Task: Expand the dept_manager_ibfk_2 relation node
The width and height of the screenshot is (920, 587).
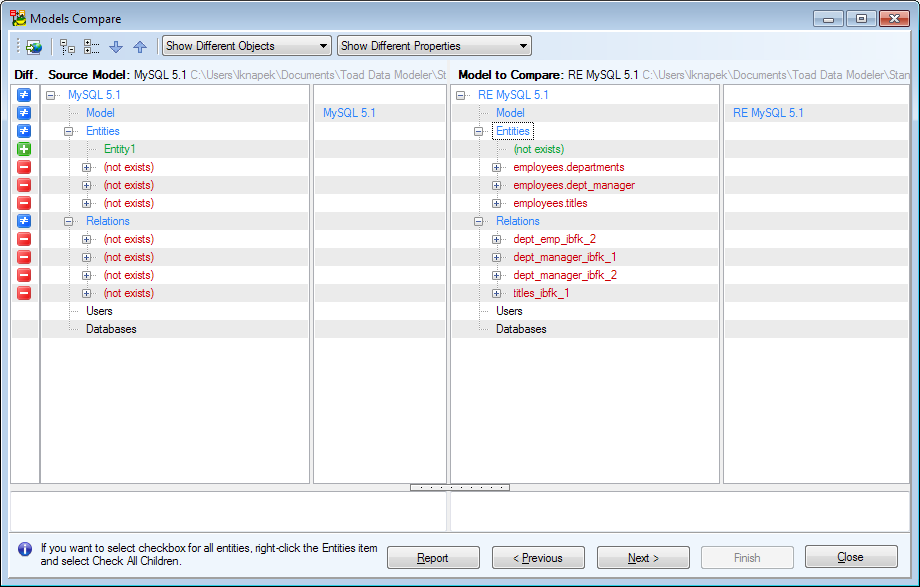Action: (x=496, y=275)
